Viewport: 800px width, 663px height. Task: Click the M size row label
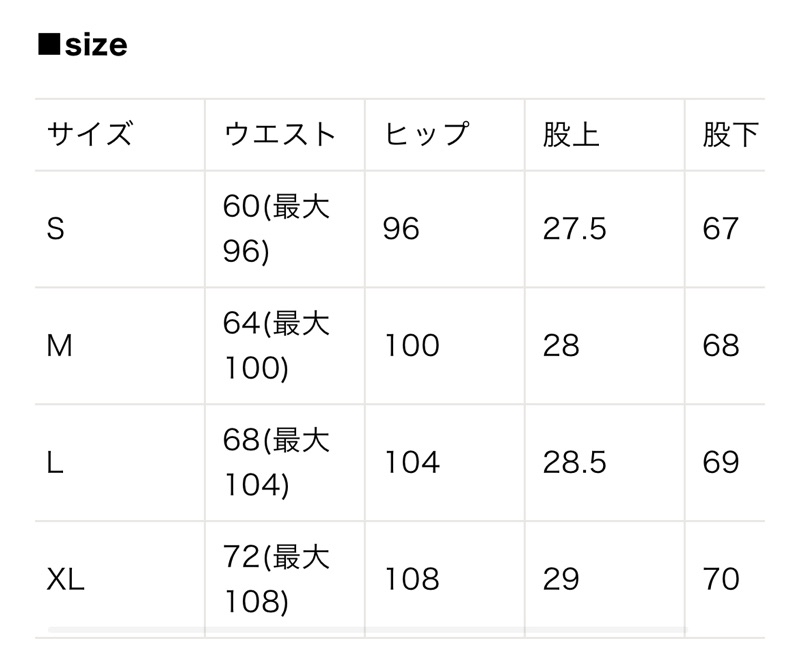click(59, 346)
